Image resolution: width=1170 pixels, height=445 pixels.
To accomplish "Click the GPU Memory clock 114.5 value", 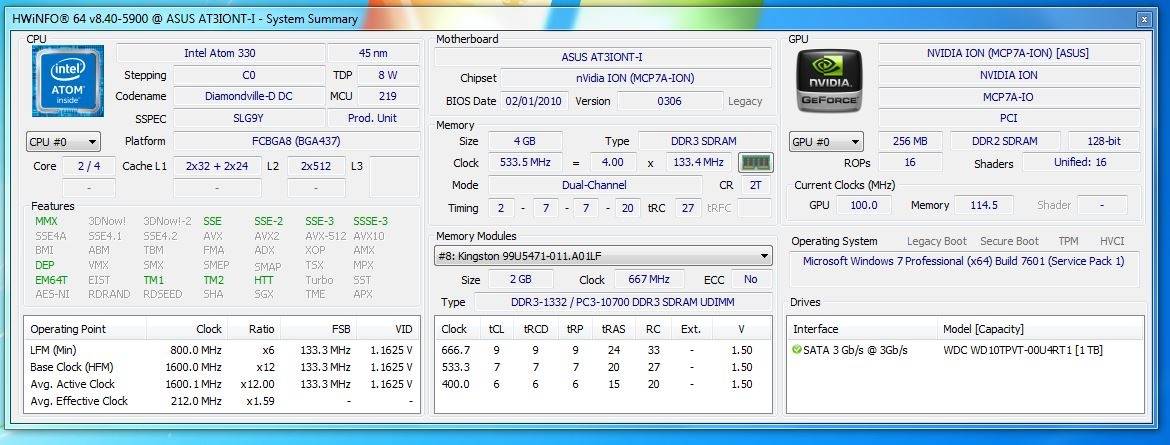I will [984, 205].
